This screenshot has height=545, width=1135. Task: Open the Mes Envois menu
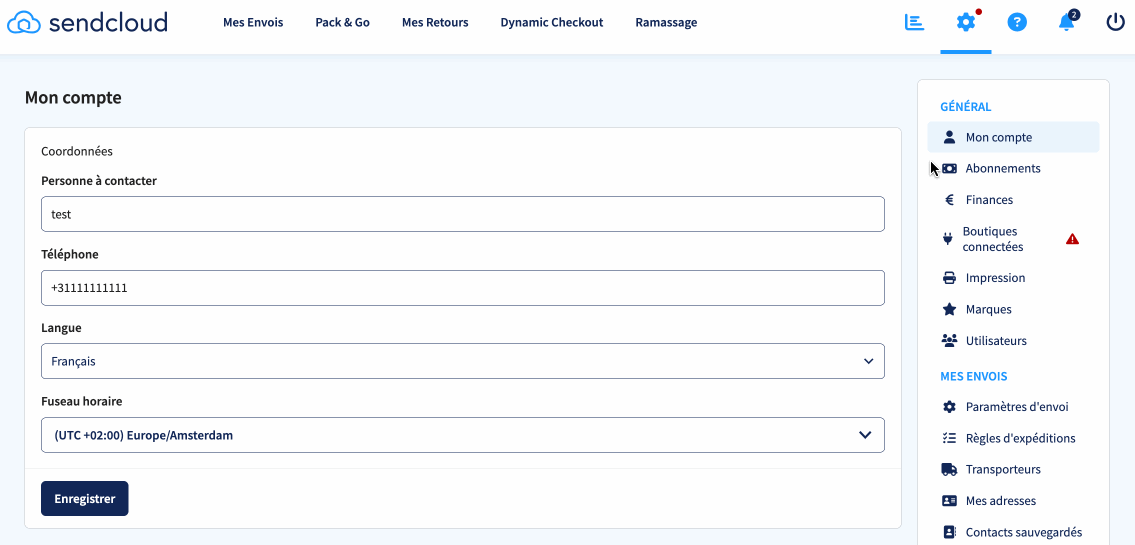coord(253,23)
